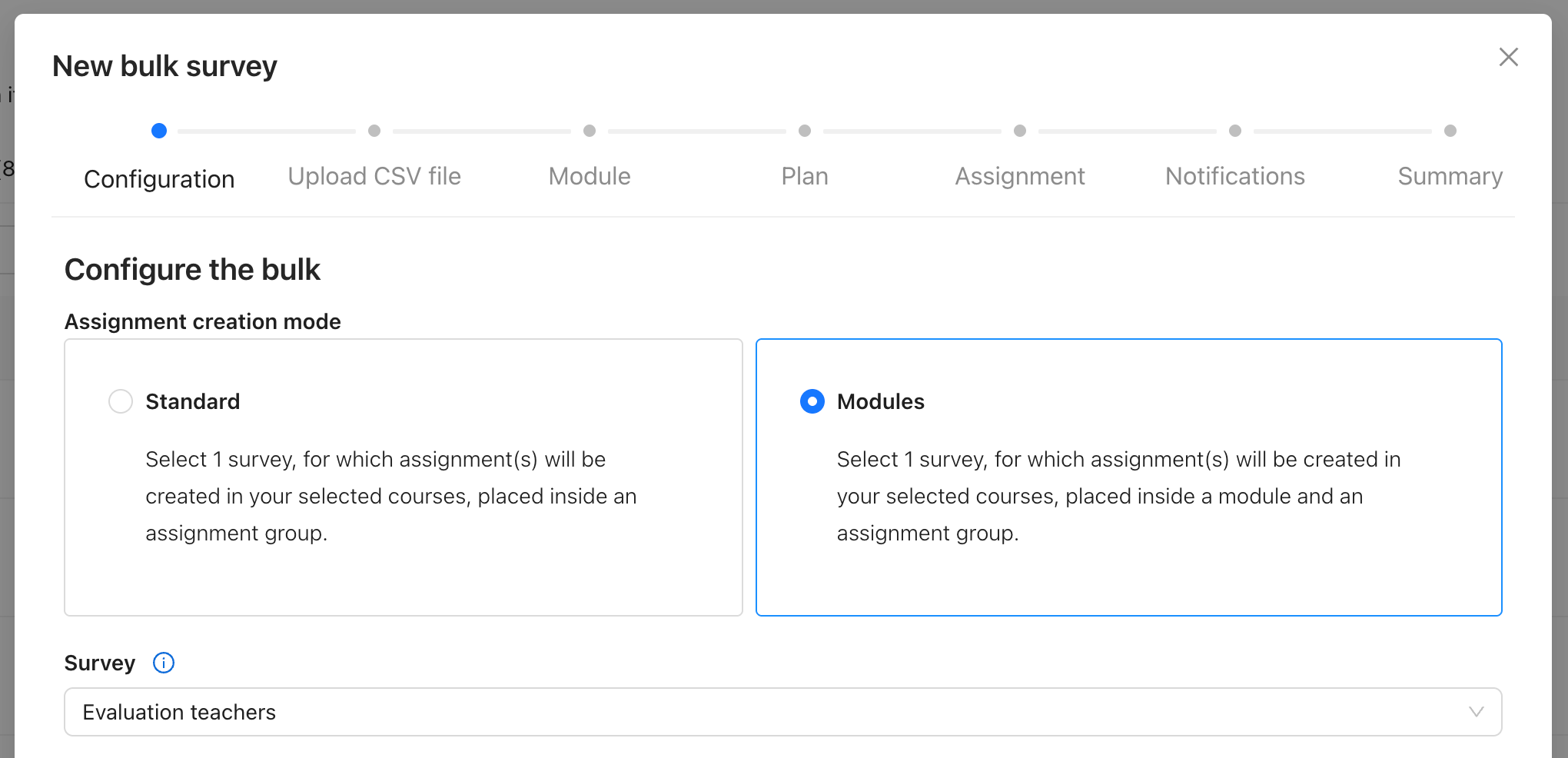This screenshot has height=758, width=1568.
Task: Expand the Survey dropdown chevron arrow
Action: 1476,712
